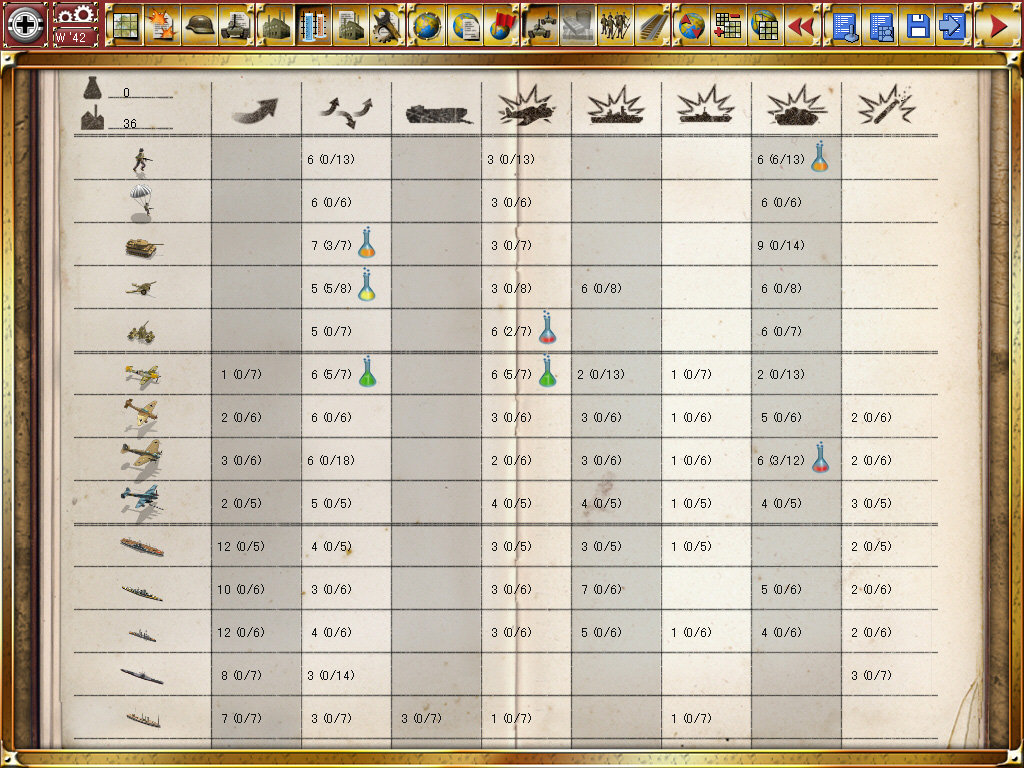This screenshot has height=768, width=1024.
Task: Click the branching arrows mobility column header
Action: tap(346, 111)
